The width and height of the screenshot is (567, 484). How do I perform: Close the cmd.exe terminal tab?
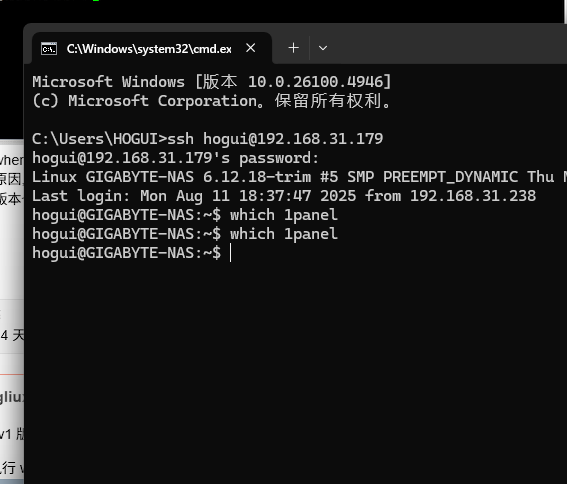pyautogui.click(x=251, y=48)
